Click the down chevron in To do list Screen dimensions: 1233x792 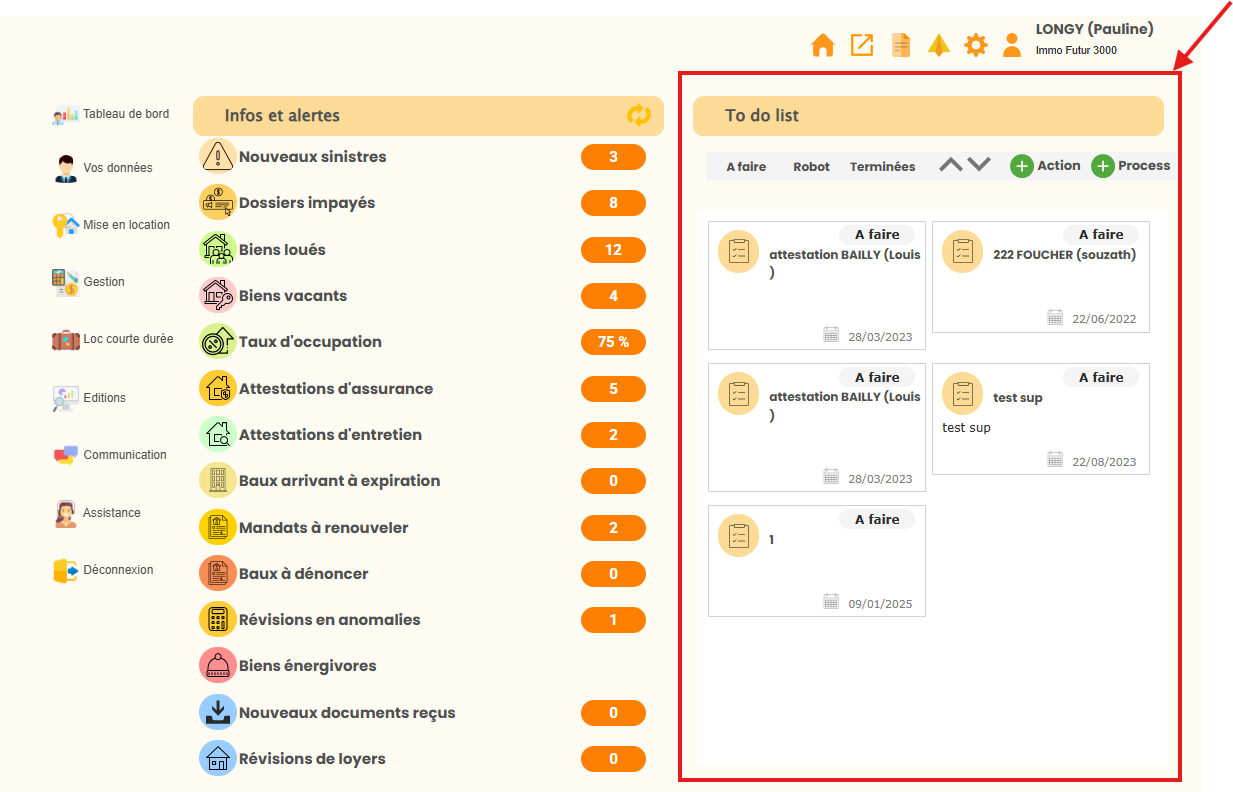tap(979, 165)
